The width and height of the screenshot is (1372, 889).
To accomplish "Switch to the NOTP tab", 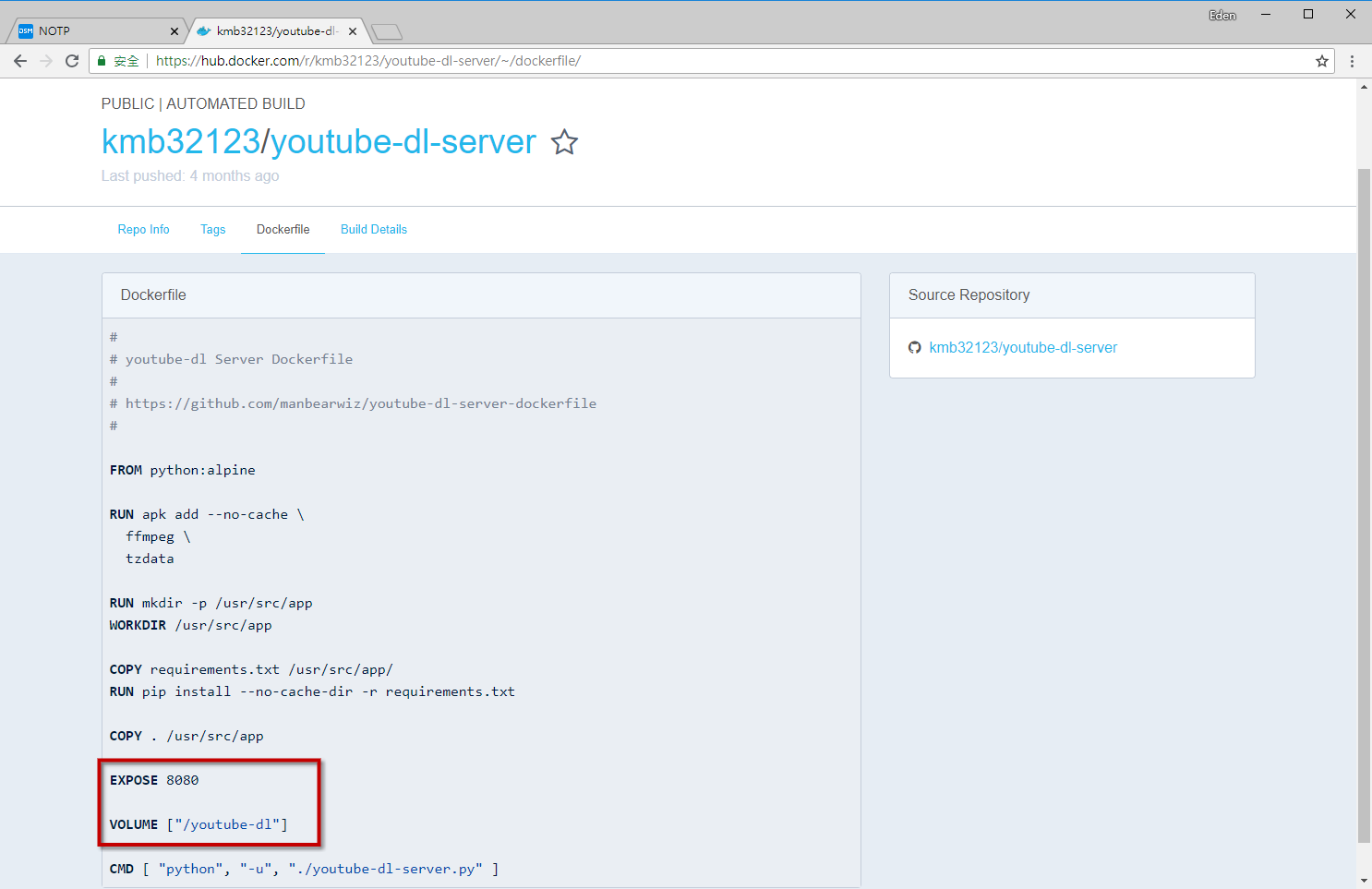I will 97,31.
